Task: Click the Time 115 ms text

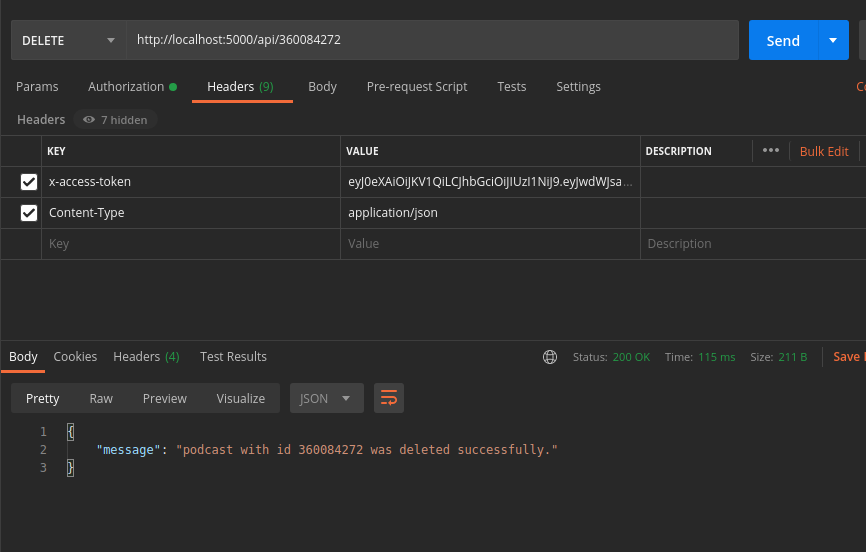Action: [700, 357]
